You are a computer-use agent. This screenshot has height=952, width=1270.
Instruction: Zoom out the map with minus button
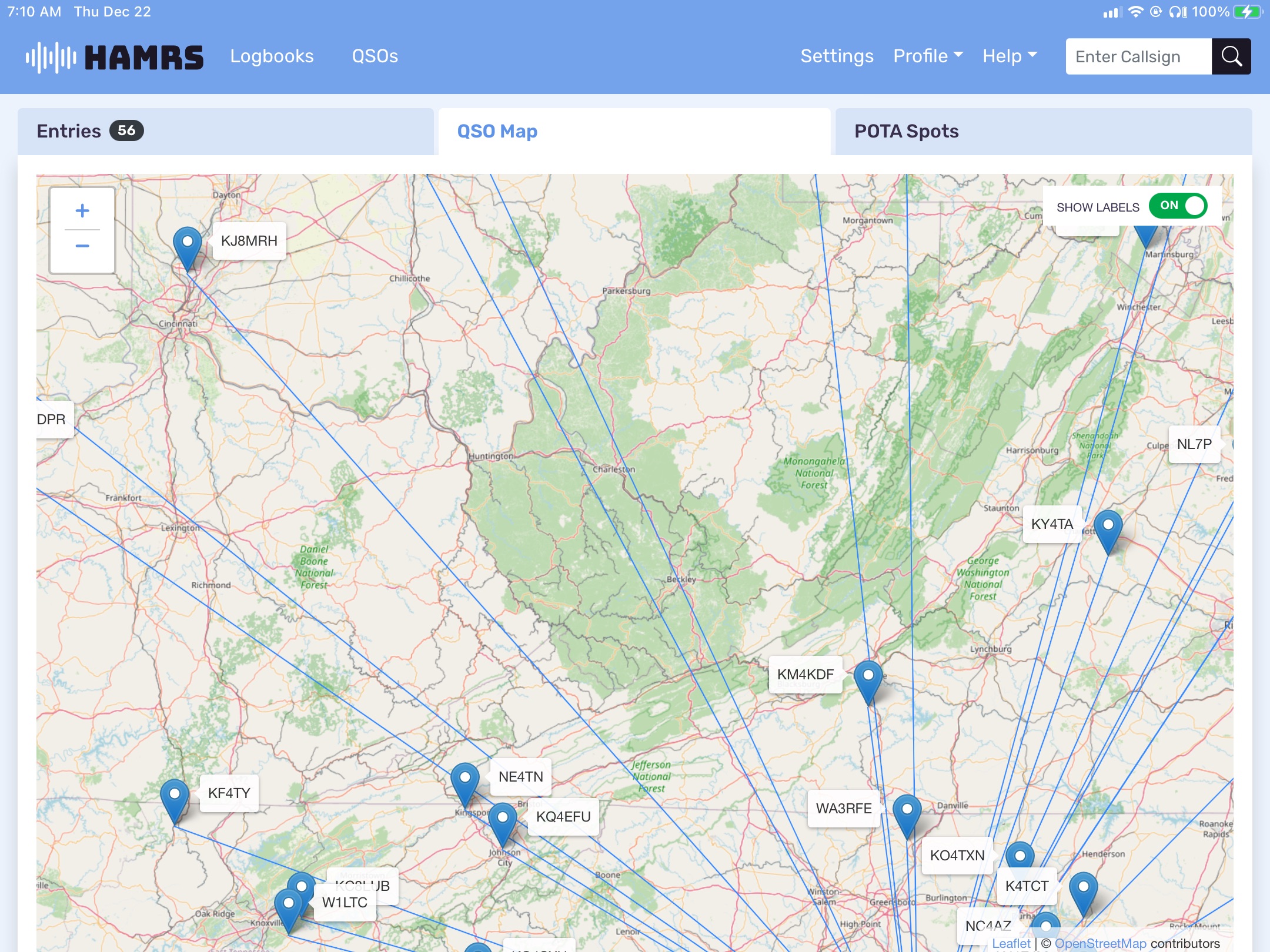click(x=82, y=246)
